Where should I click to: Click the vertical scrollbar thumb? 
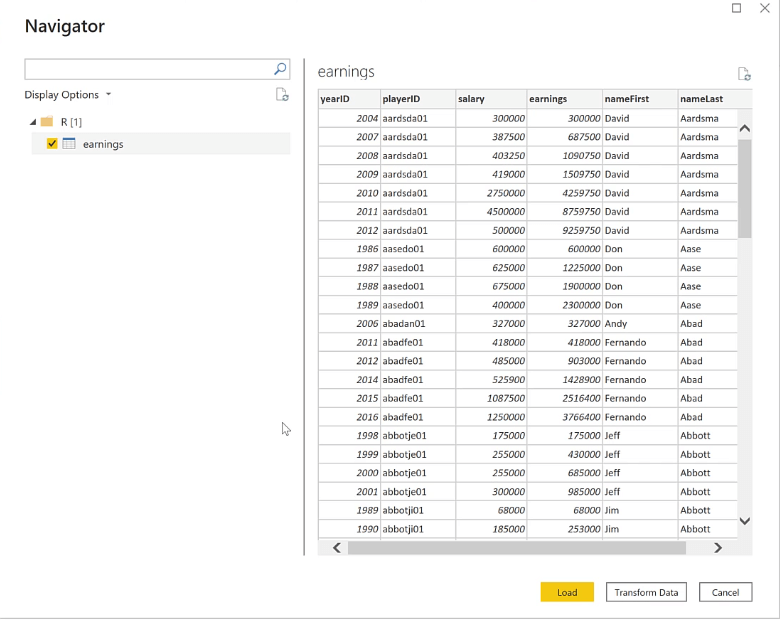(745, 189)
